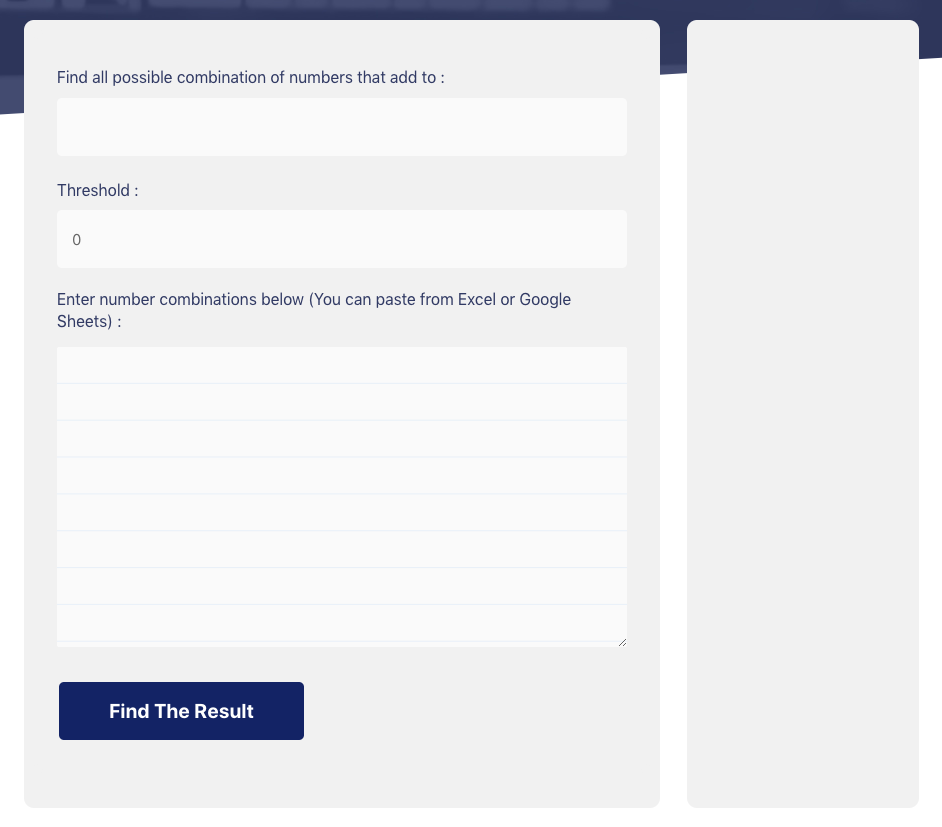Place cursor on second line of text area

(342, 402)
